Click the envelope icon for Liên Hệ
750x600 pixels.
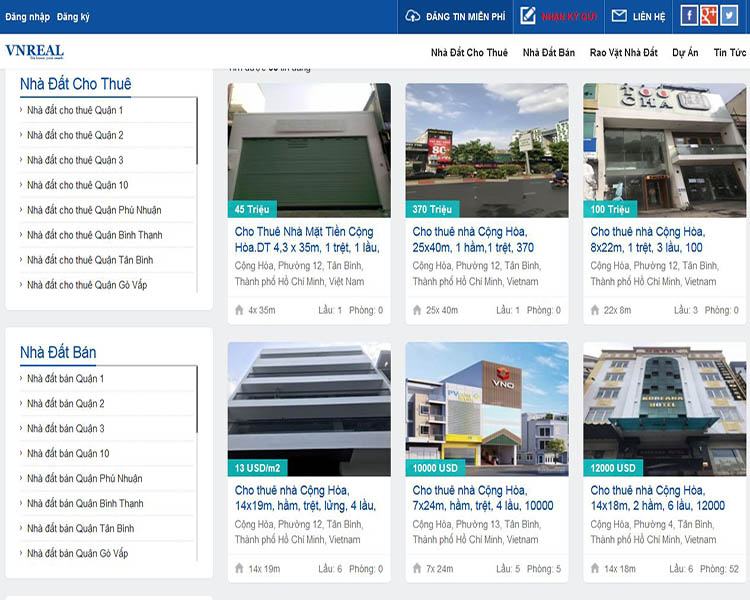pos(619,16)
